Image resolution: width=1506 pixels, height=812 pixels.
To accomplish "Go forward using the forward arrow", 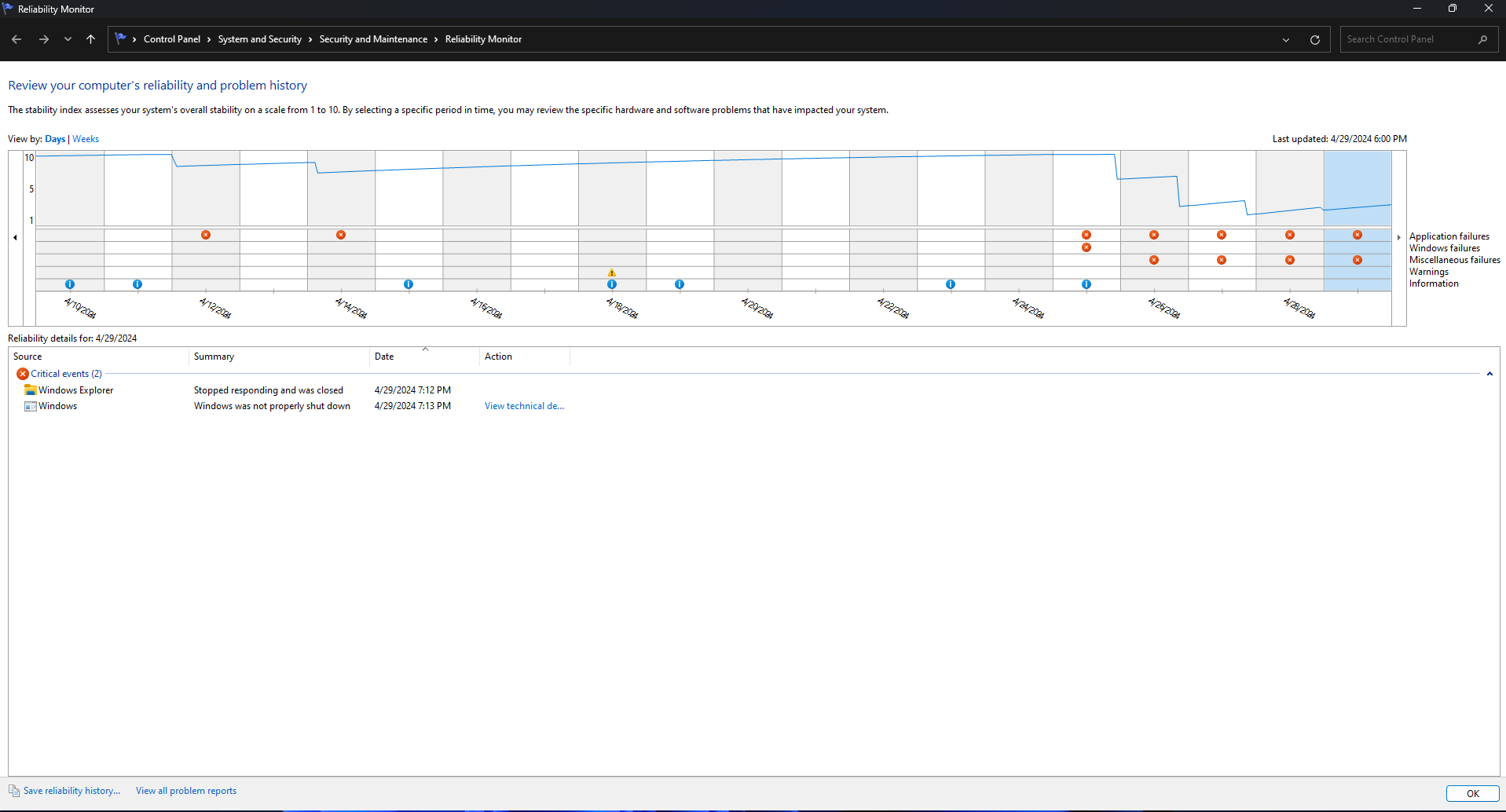I will click(x=44, y=39).
